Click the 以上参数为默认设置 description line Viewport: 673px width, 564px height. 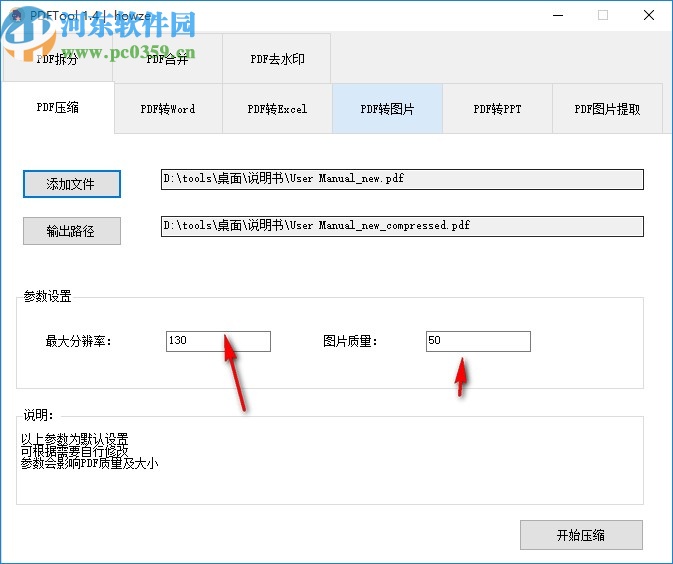pyautogui.click(x=75, y=439)
